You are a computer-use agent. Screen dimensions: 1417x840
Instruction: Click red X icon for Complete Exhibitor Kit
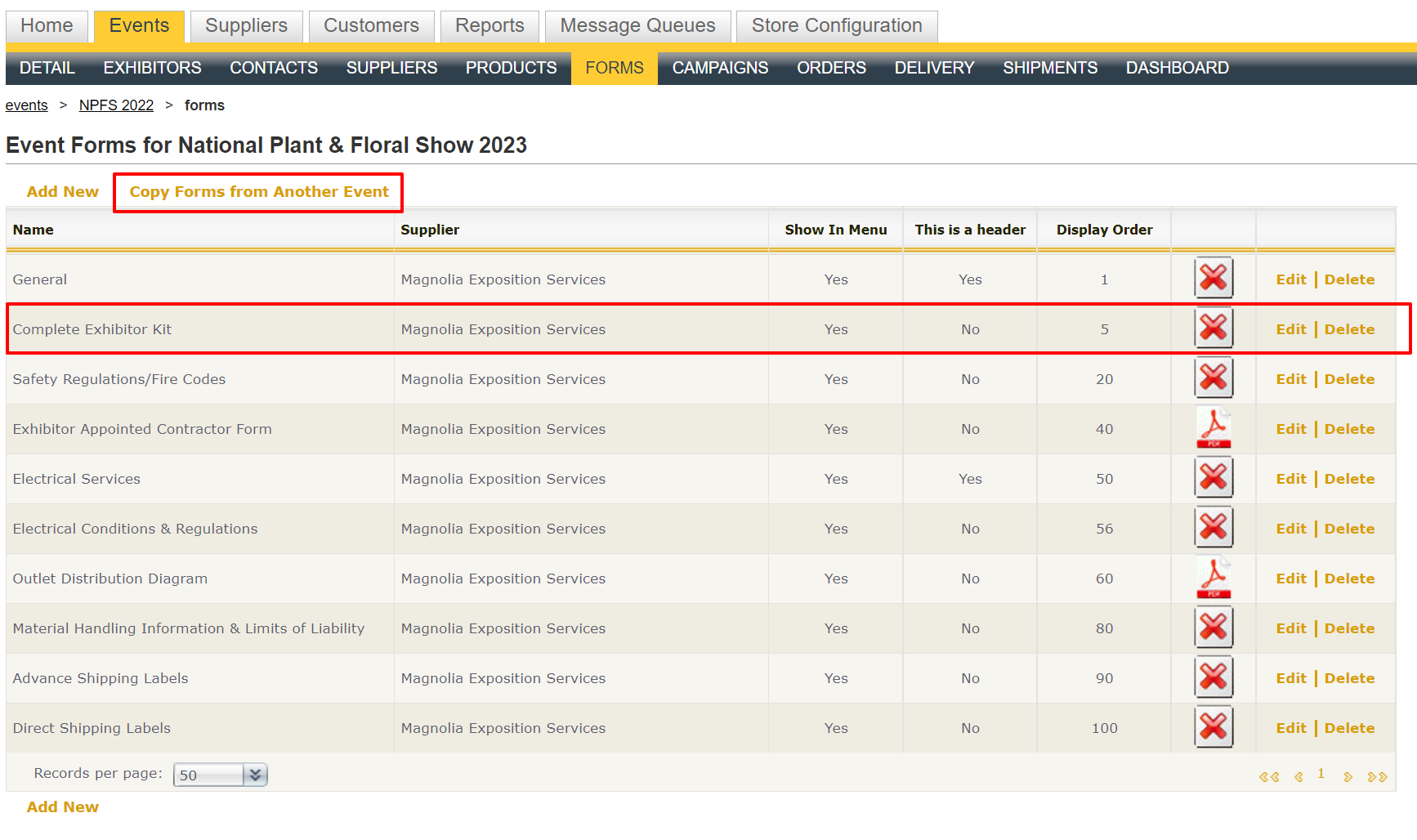1214,328
